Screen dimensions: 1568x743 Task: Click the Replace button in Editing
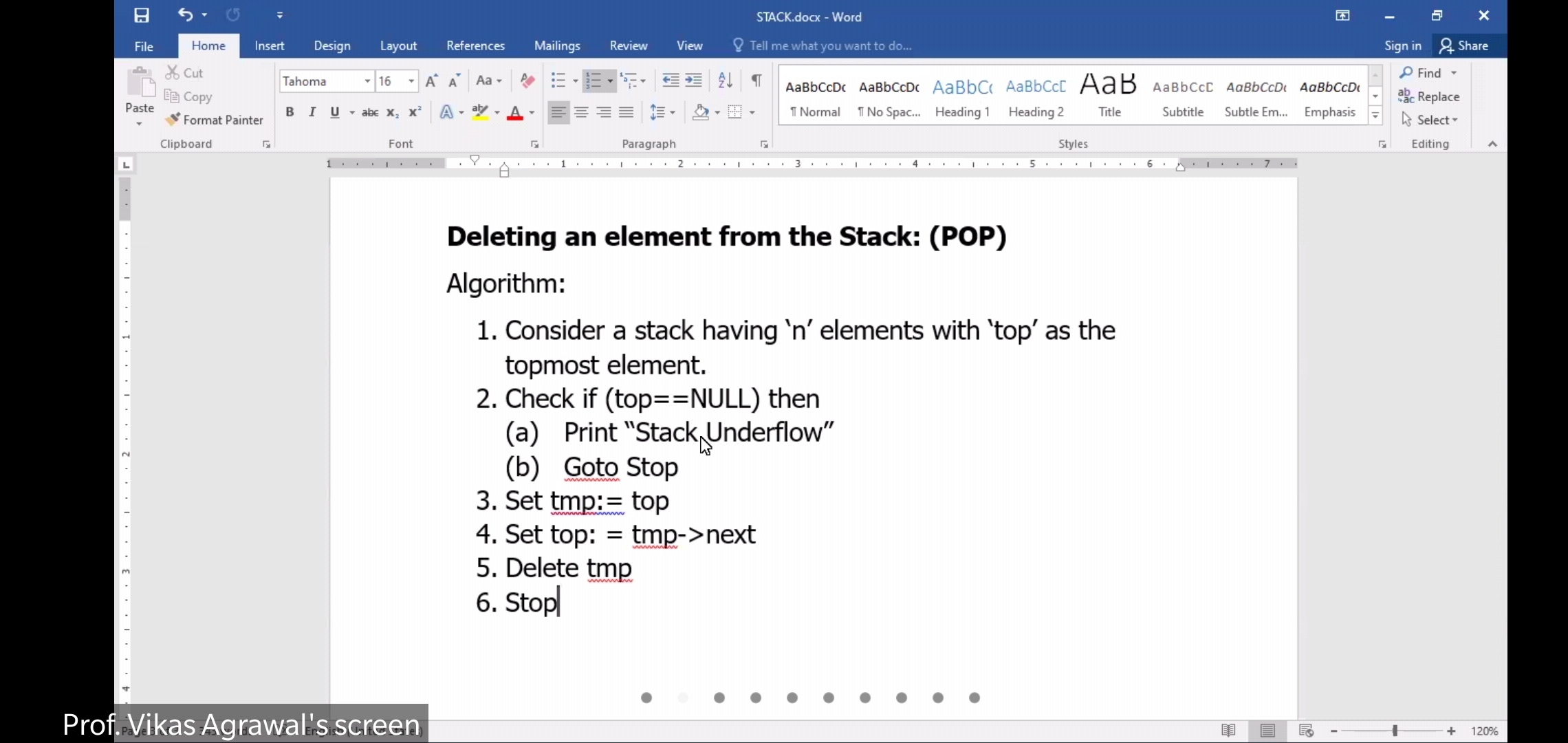point(1429,96)
